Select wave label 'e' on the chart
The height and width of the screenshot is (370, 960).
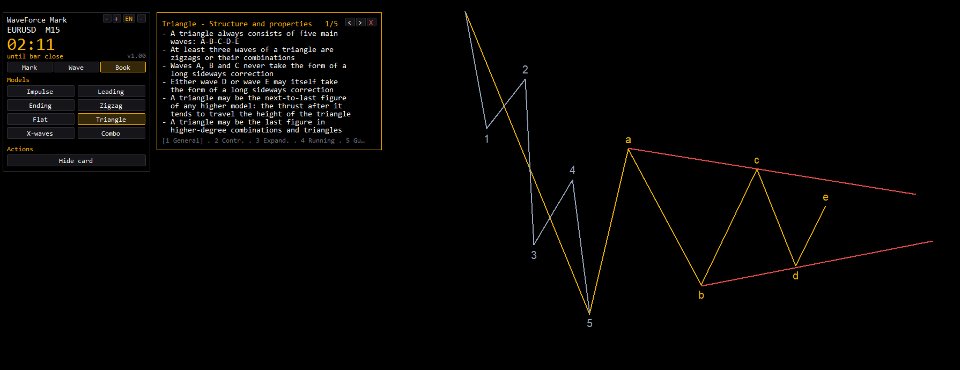coord(825,197)
